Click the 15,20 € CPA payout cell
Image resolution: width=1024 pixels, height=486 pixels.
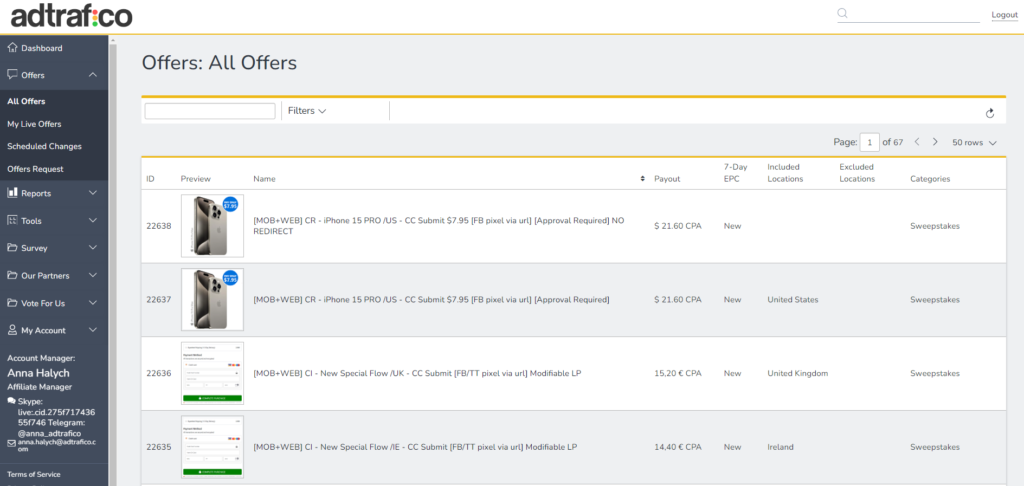pos(678,374)
